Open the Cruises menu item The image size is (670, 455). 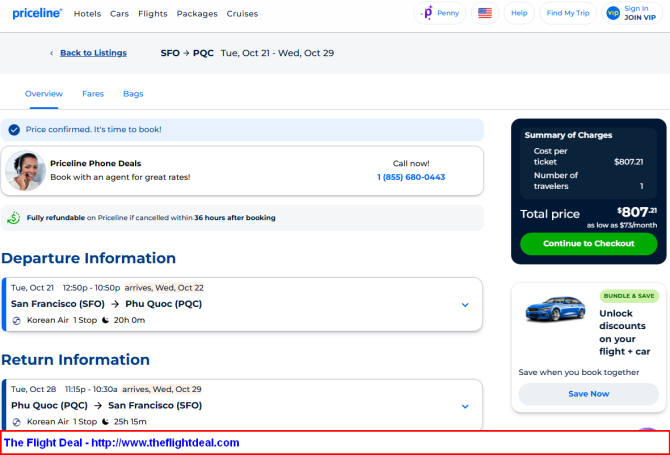[242, 14]
